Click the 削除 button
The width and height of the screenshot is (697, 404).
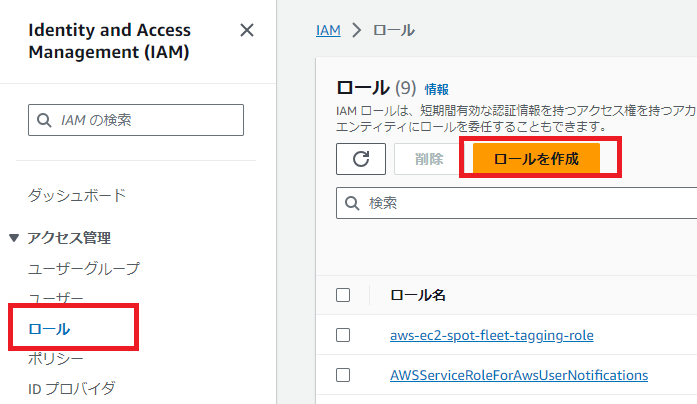coord(429,159)
